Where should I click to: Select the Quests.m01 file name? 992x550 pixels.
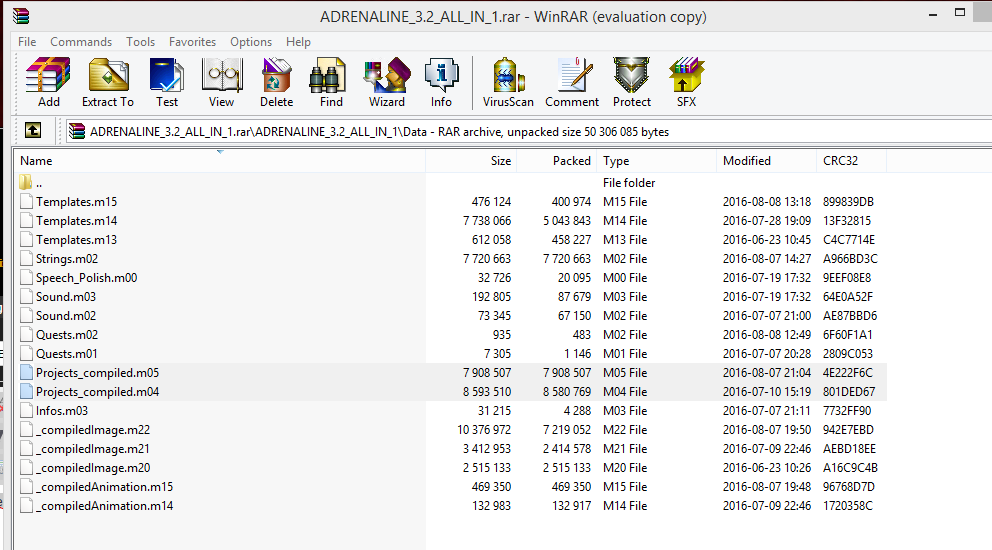click(67, 353)
